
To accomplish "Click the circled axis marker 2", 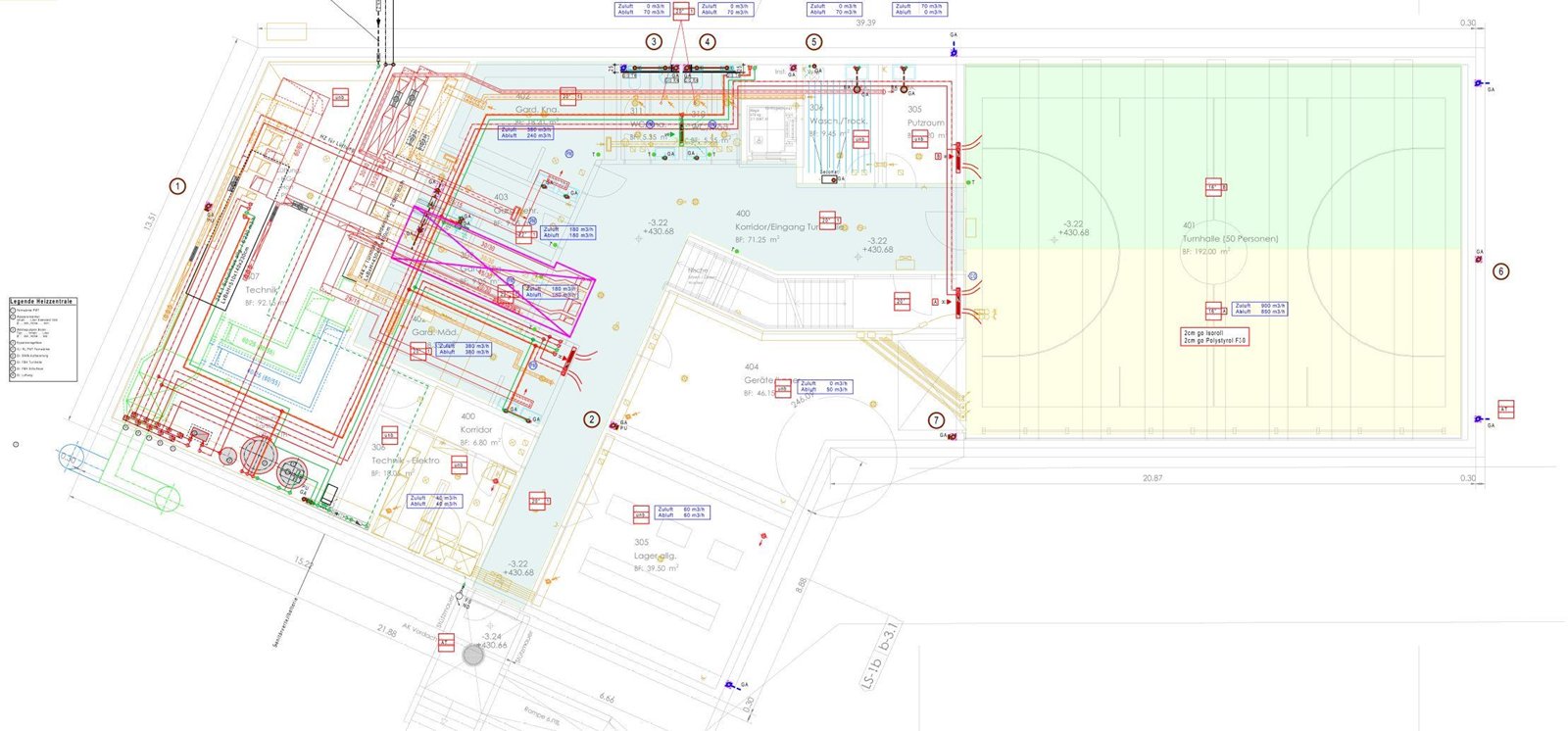I will pyautogui.click(x=591, y=419).
